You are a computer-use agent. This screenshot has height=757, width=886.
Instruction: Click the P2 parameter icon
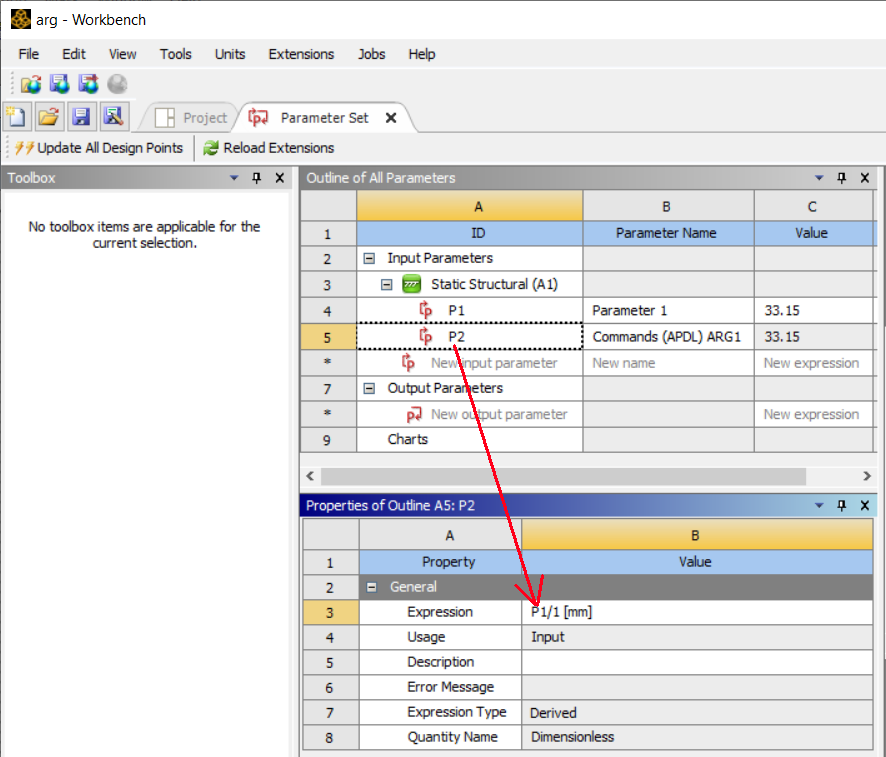pos(427,336)
